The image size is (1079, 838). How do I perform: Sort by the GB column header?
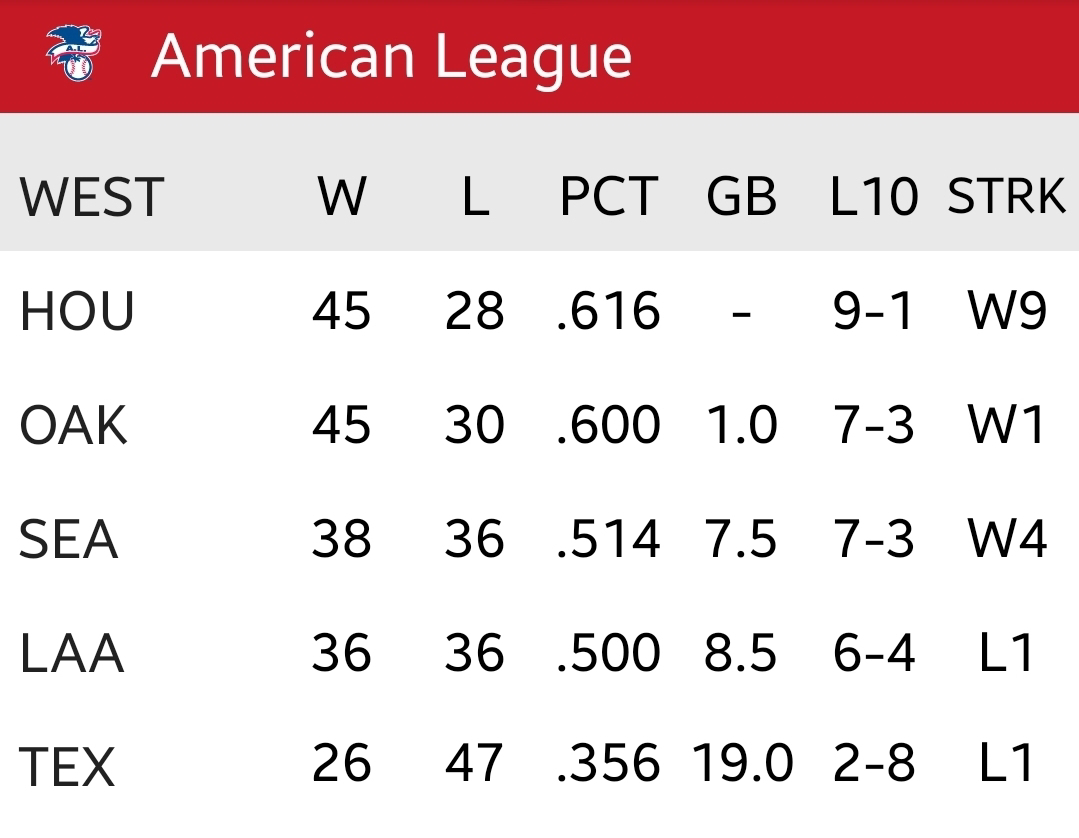point(742,197)
